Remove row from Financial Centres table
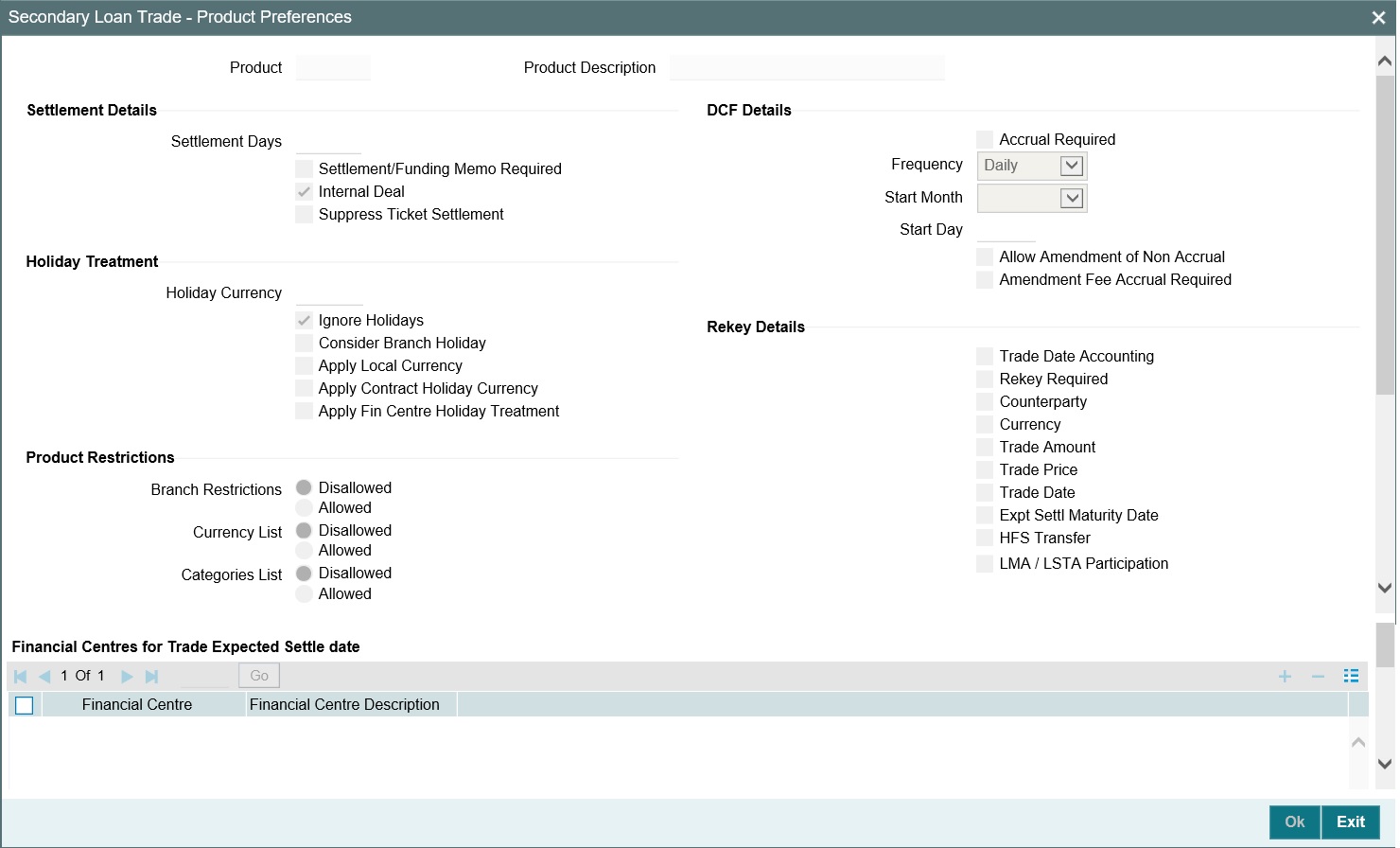The height and width of the screenshot is (848, 1400). (x=1318, y=676)
